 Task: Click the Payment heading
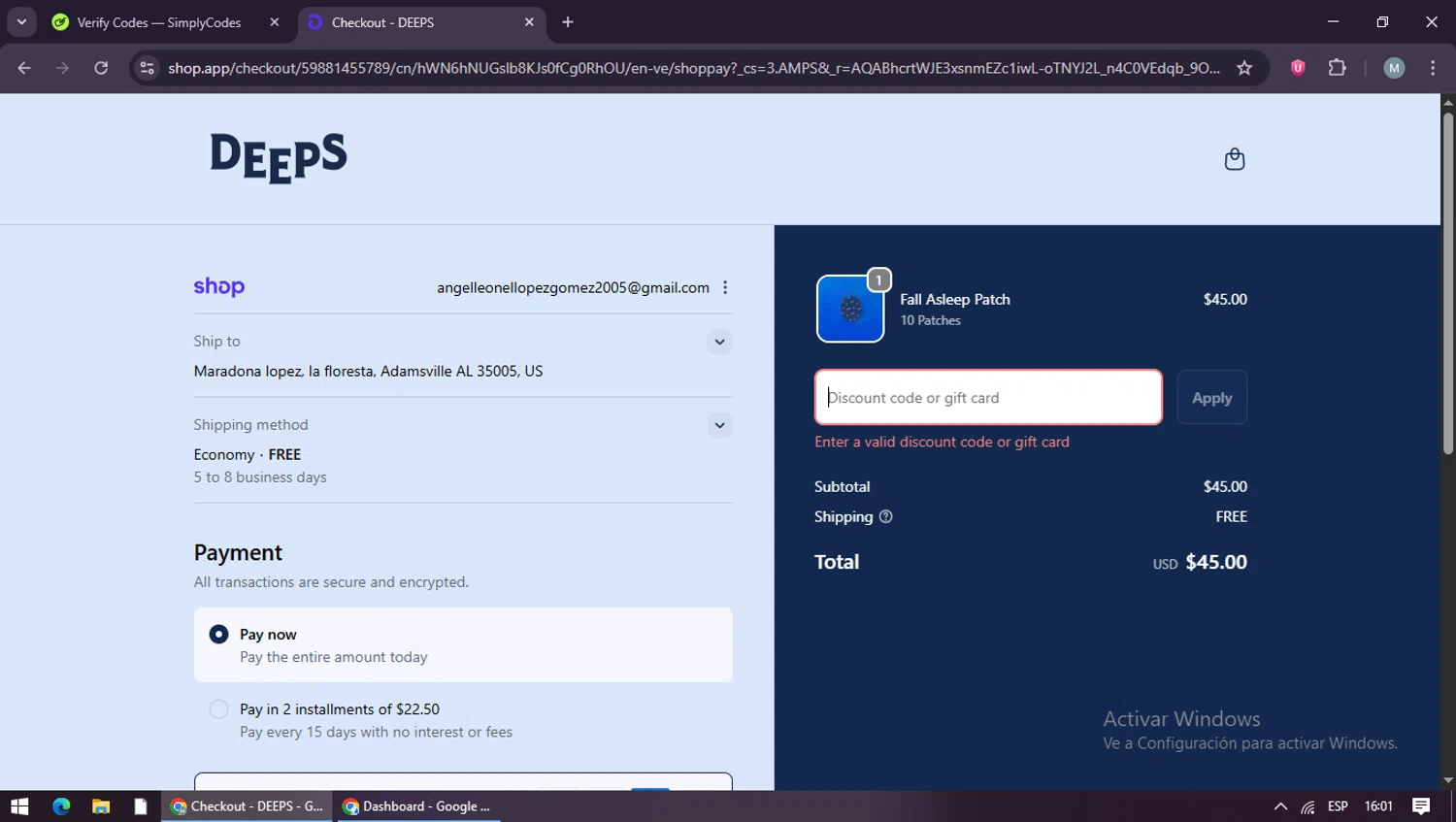(x=238, y=552)
